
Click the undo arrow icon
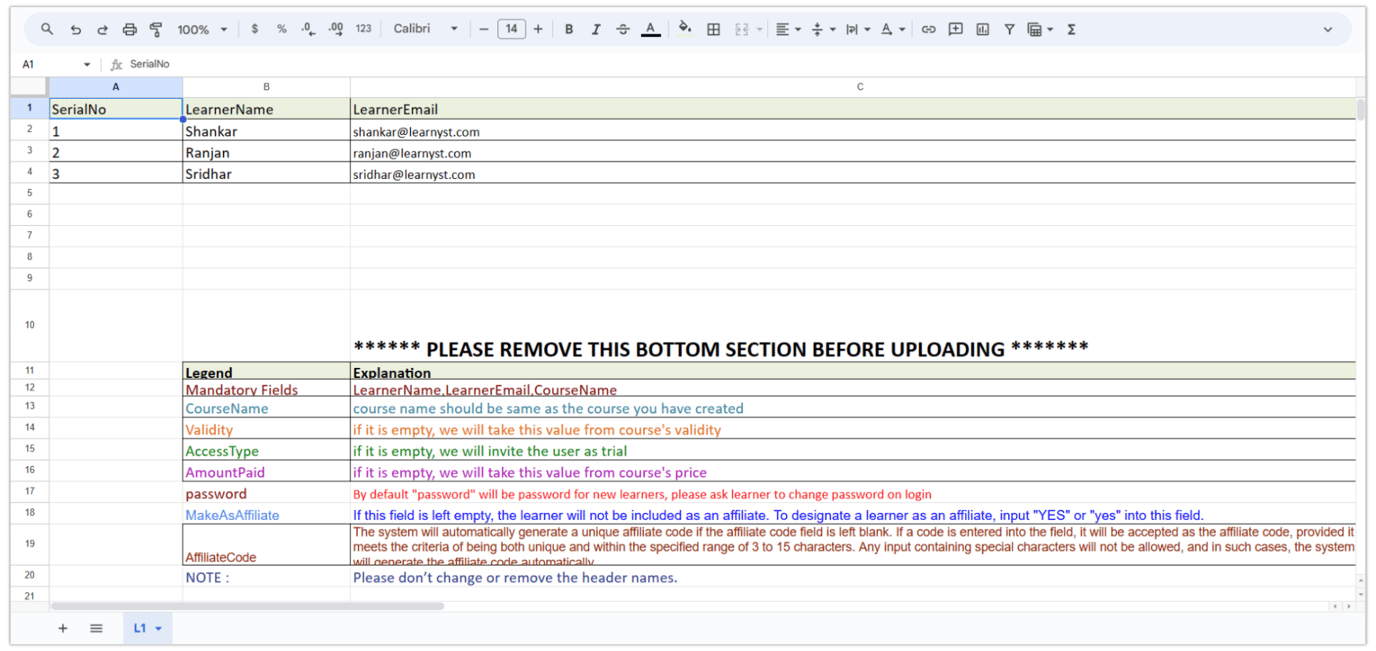75,29
